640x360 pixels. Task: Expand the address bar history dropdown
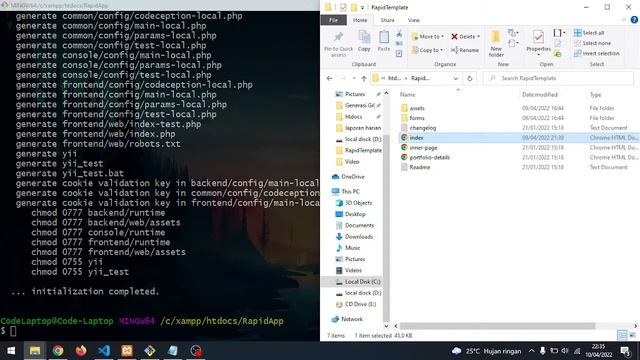tap(456, 78)
